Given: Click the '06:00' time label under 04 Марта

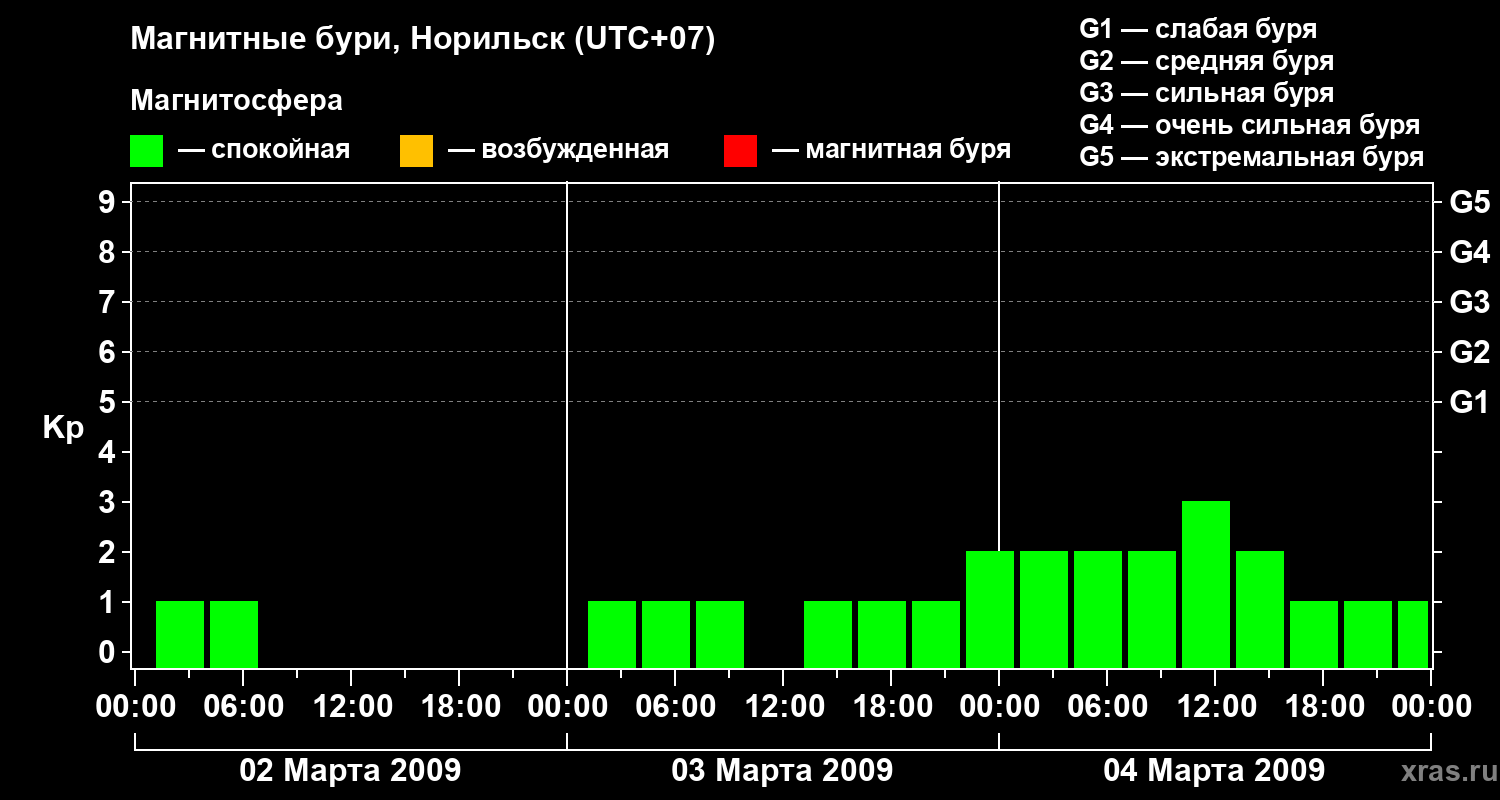Looking at the screenshot, I should point(1107,707).
